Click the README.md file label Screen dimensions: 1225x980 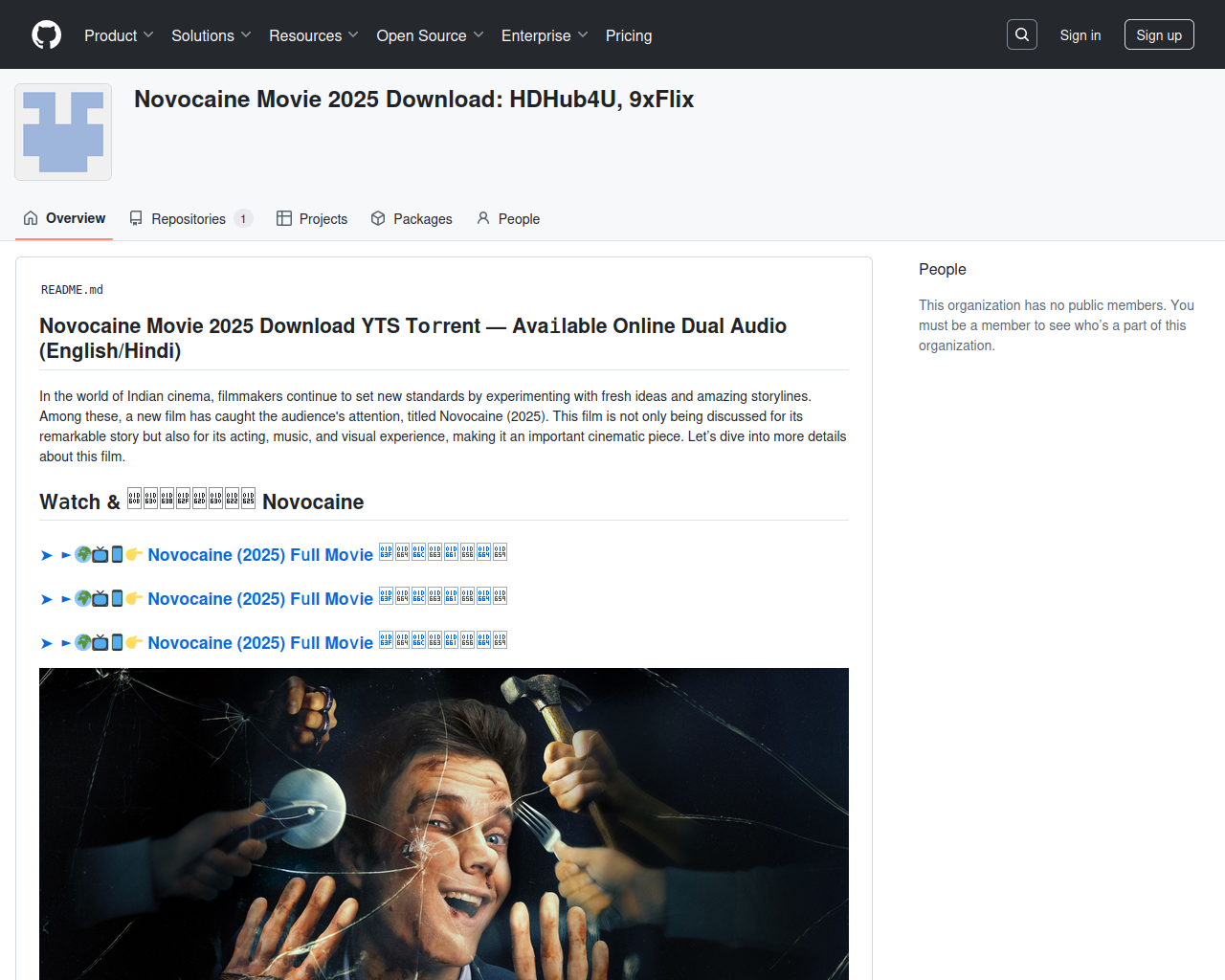tap(72, 290)
